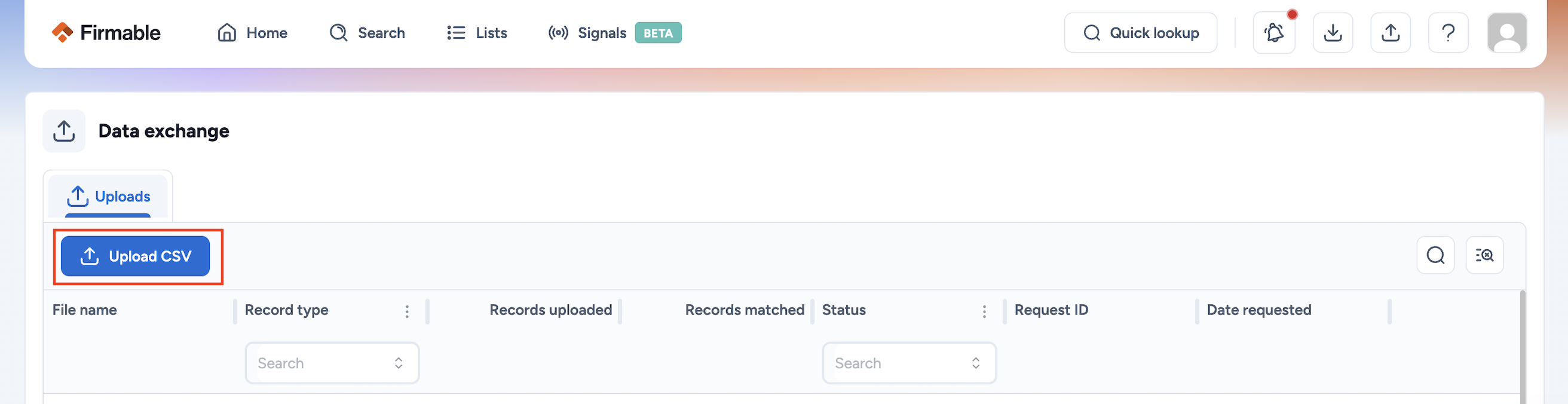Viewport: 1568px width, 404px height.
Task: Open the notifications bell
Action: tap(1273, 33)
